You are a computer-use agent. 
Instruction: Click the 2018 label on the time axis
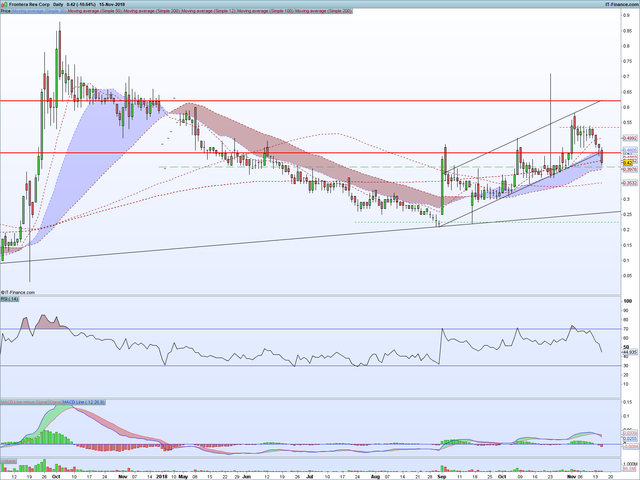pyautogui.click(x=162, y=476)
